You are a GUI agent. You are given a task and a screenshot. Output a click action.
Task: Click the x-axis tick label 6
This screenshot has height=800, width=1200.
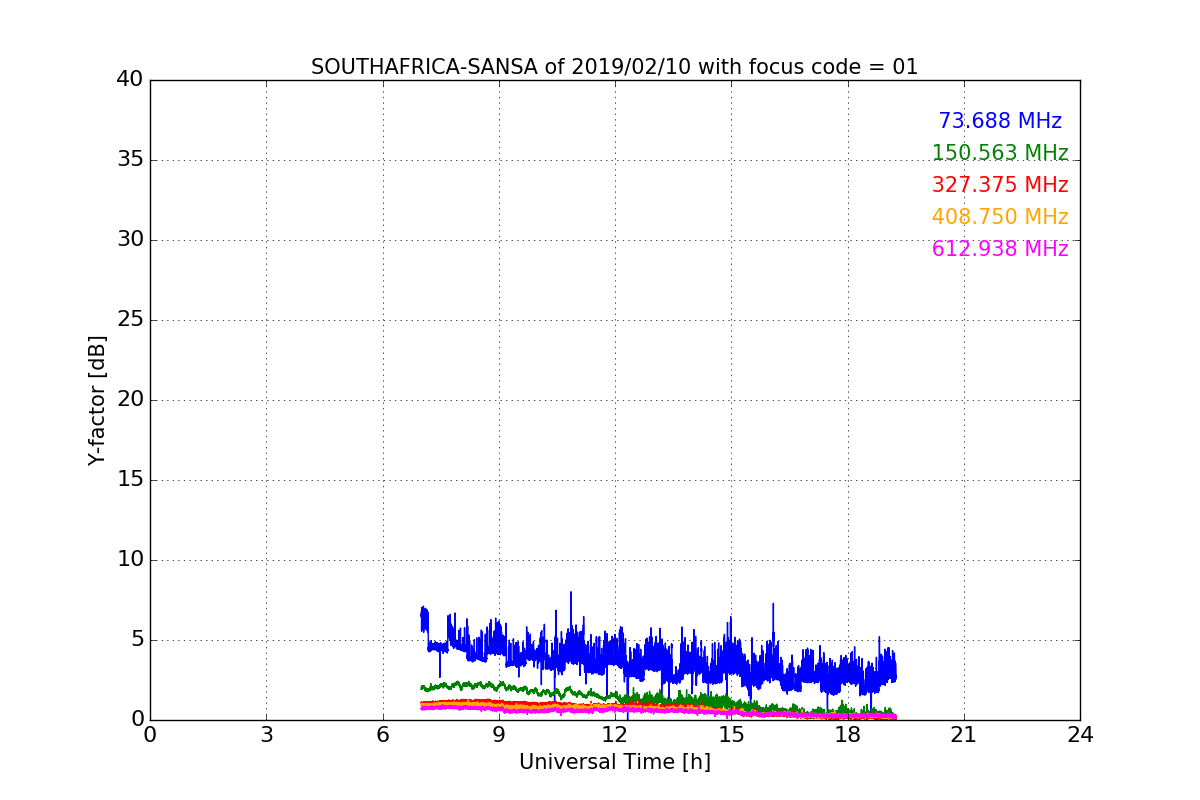tap(383, 735)
